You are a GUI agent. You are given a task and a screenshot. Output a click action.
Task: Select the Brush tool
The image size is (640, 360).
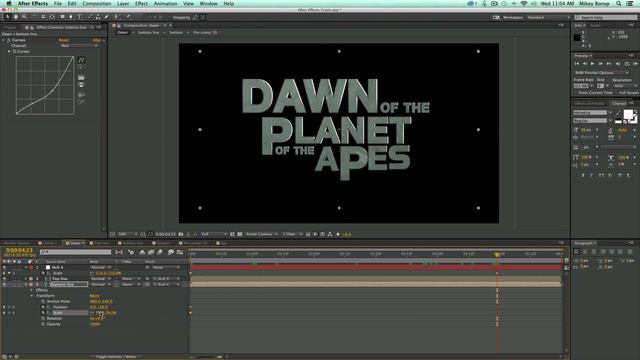(90, 17)
